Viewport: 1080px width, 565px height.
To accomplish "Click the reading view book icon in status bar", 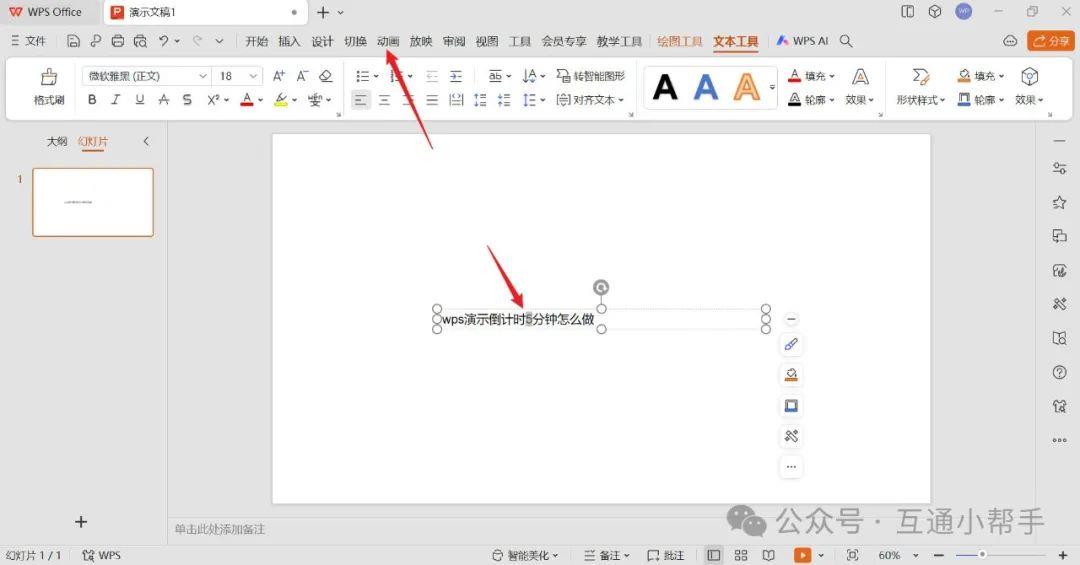I will point(769,555).
